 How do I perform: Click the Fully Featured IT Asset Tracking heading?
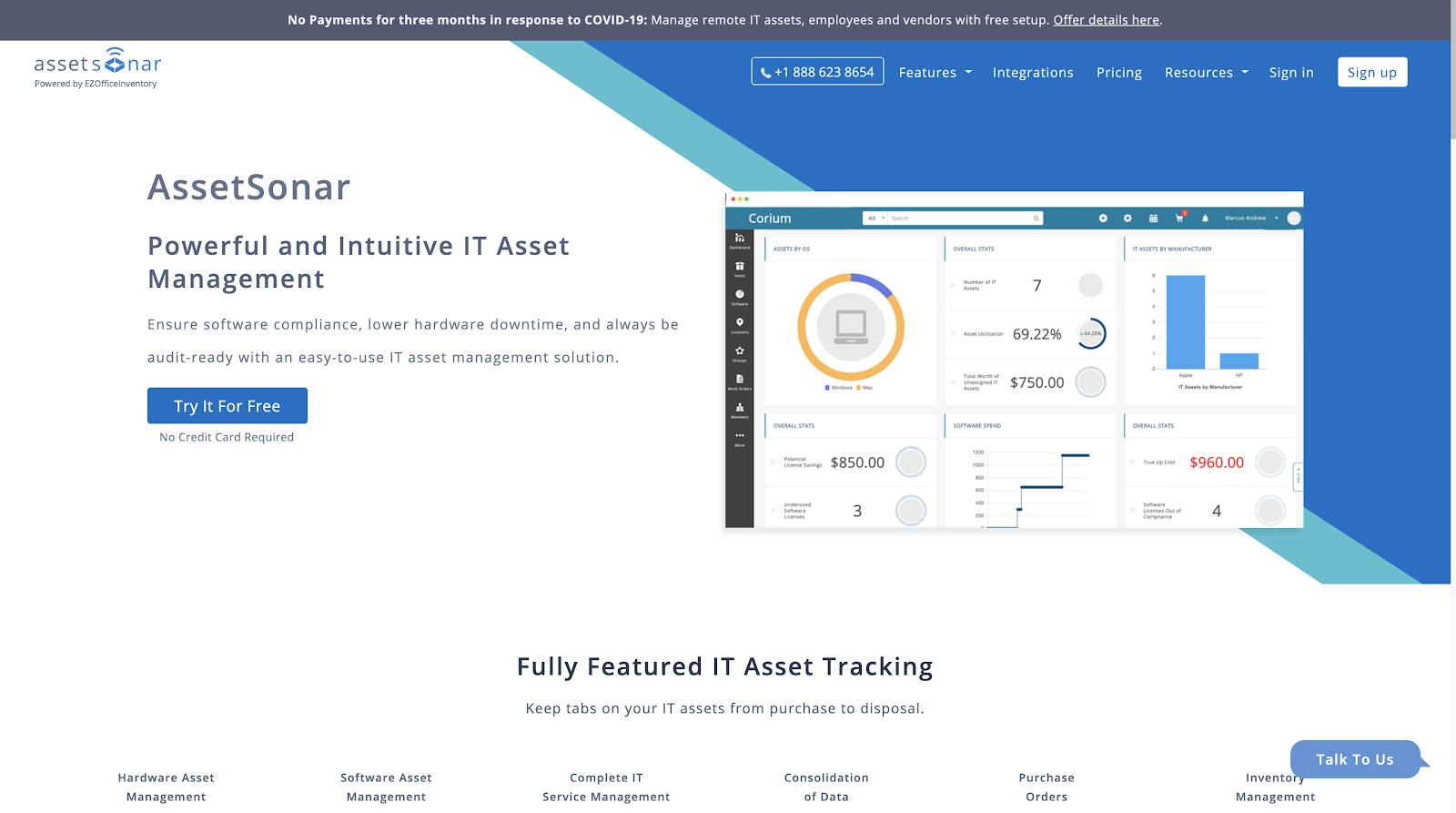(x=725, y=666)
